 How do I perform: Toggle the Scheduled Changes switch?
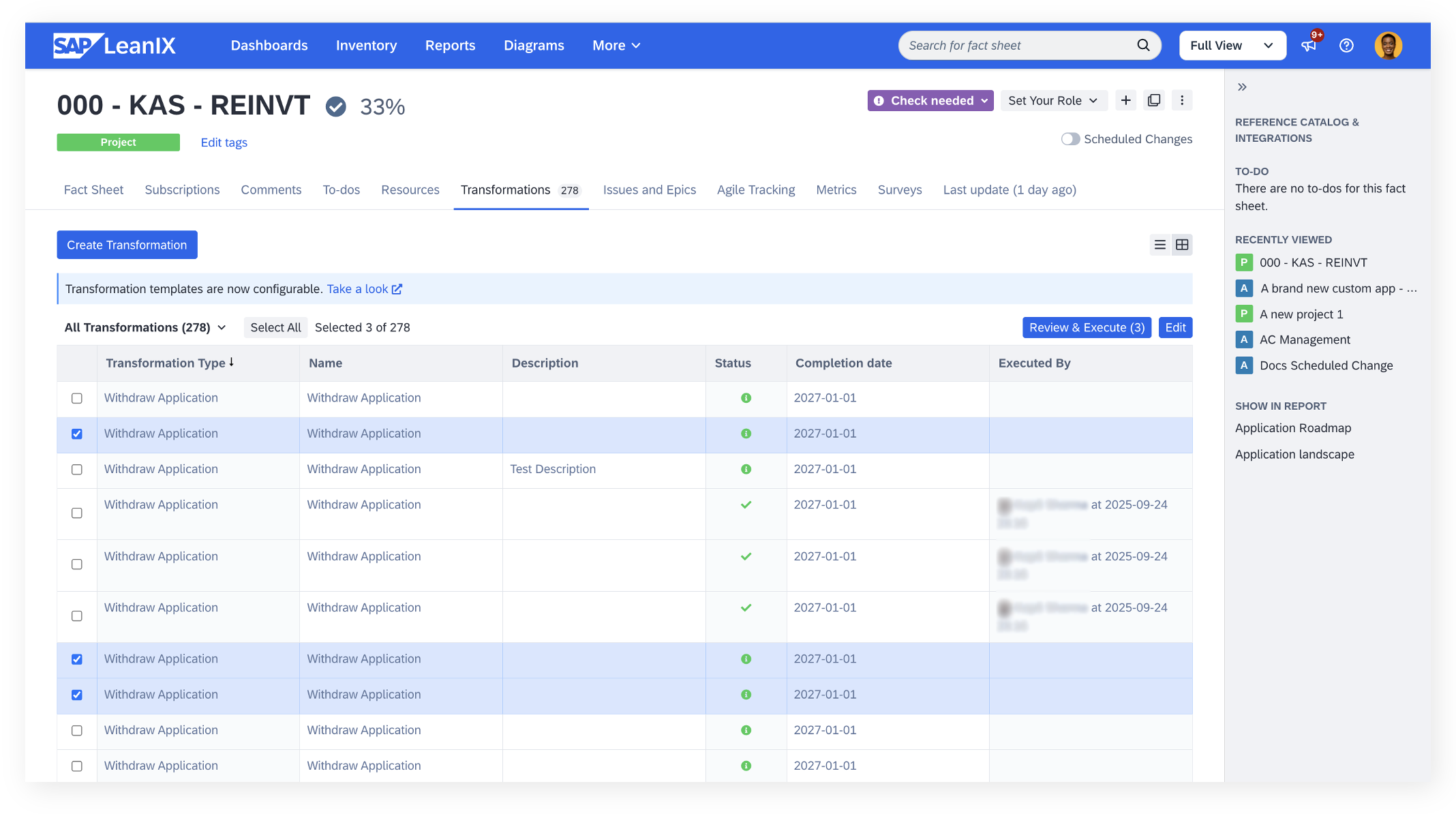point(1070,139)
